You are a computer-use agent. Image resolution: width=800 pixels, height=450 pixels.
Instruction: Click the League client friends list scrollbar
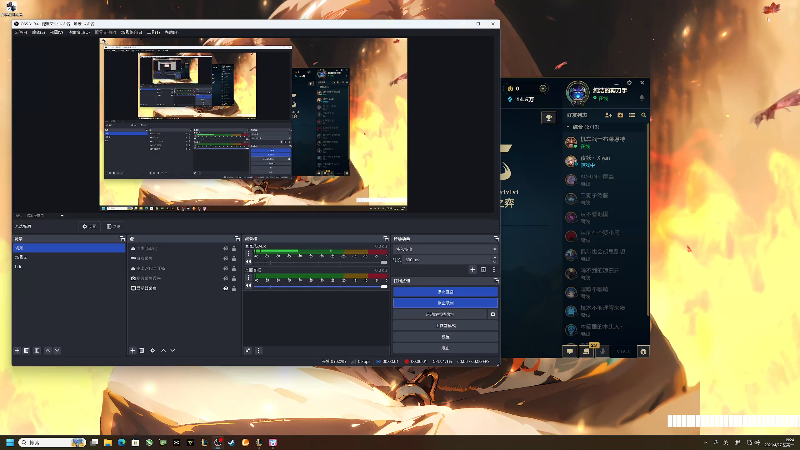647,219
